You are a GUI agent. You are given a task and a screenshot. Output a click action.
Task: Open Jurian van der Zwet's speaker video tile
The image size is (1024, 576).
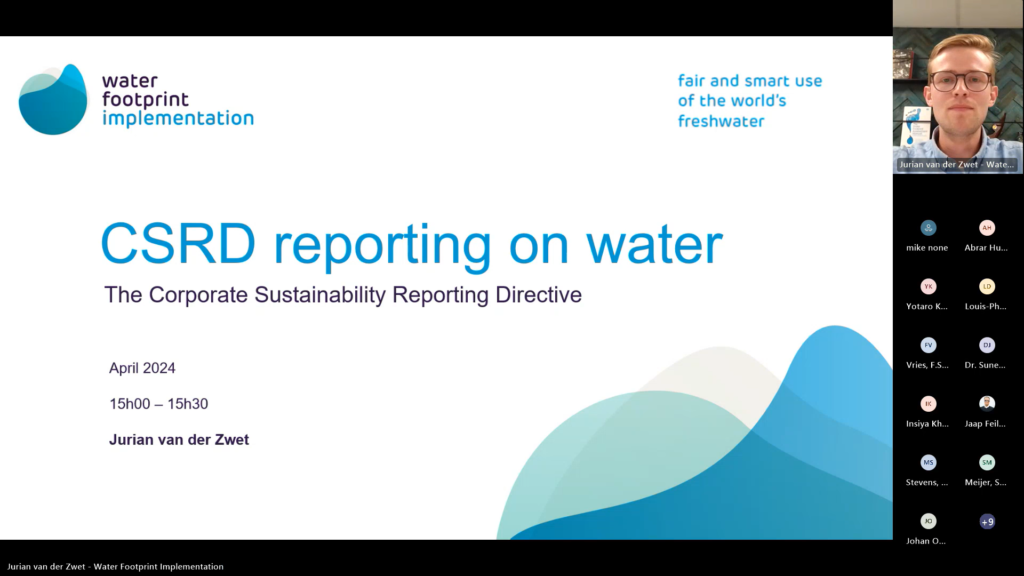tap(958, 85)
